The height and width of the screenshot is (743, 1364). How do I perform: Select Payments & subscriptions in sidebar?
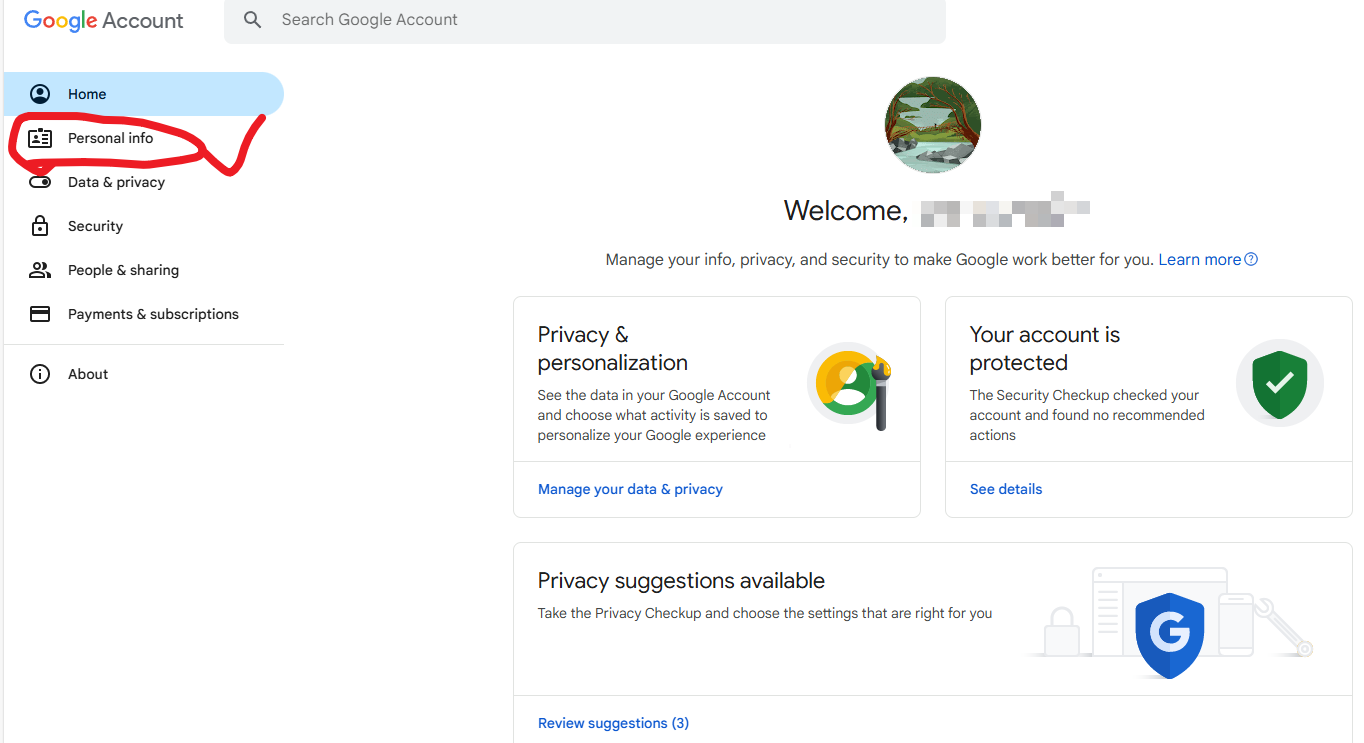(x=153, y=314)
